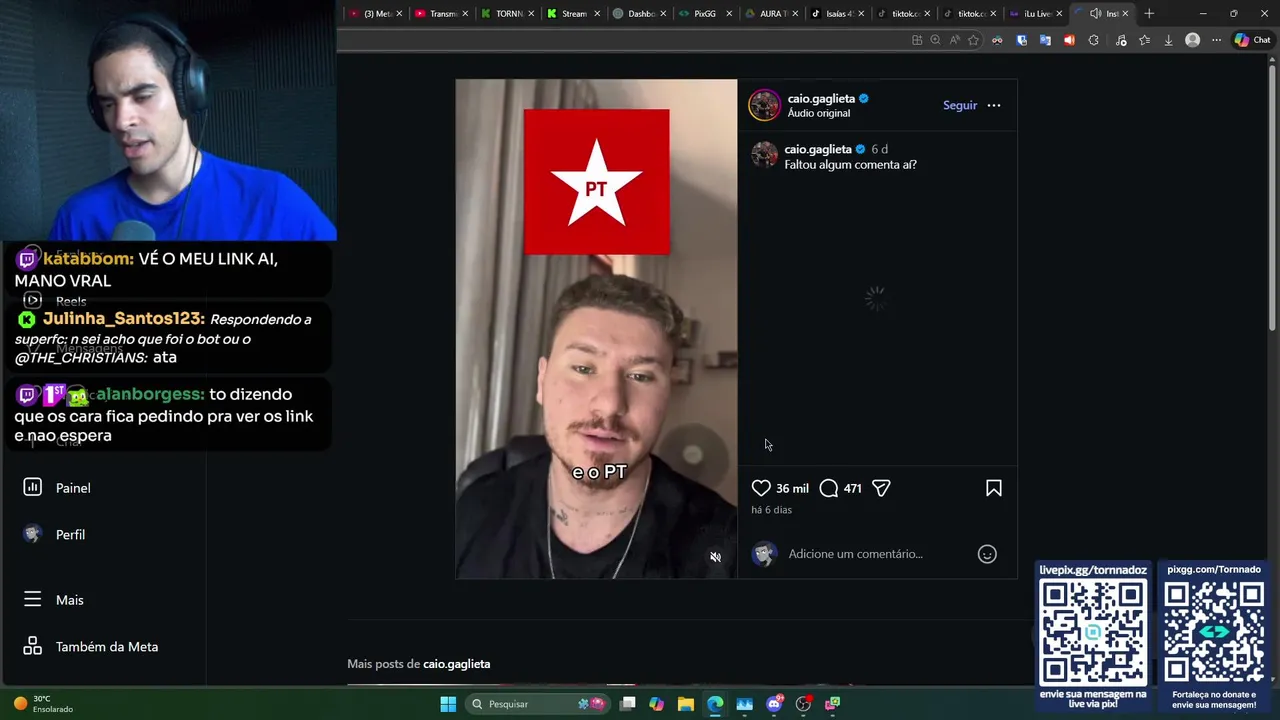Unmute the reel video sound
This screenshot has height=720, width=1280.
[x=715, y=557]
